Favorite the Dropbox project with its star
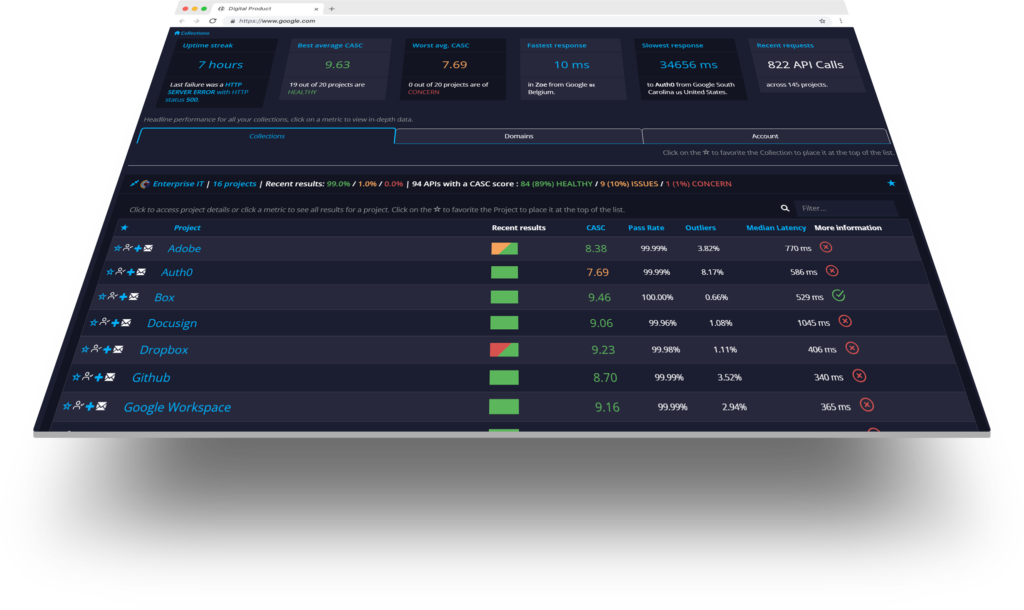Image resolution: width=1024 pixels, height=610 pixels. pos(85,349)
